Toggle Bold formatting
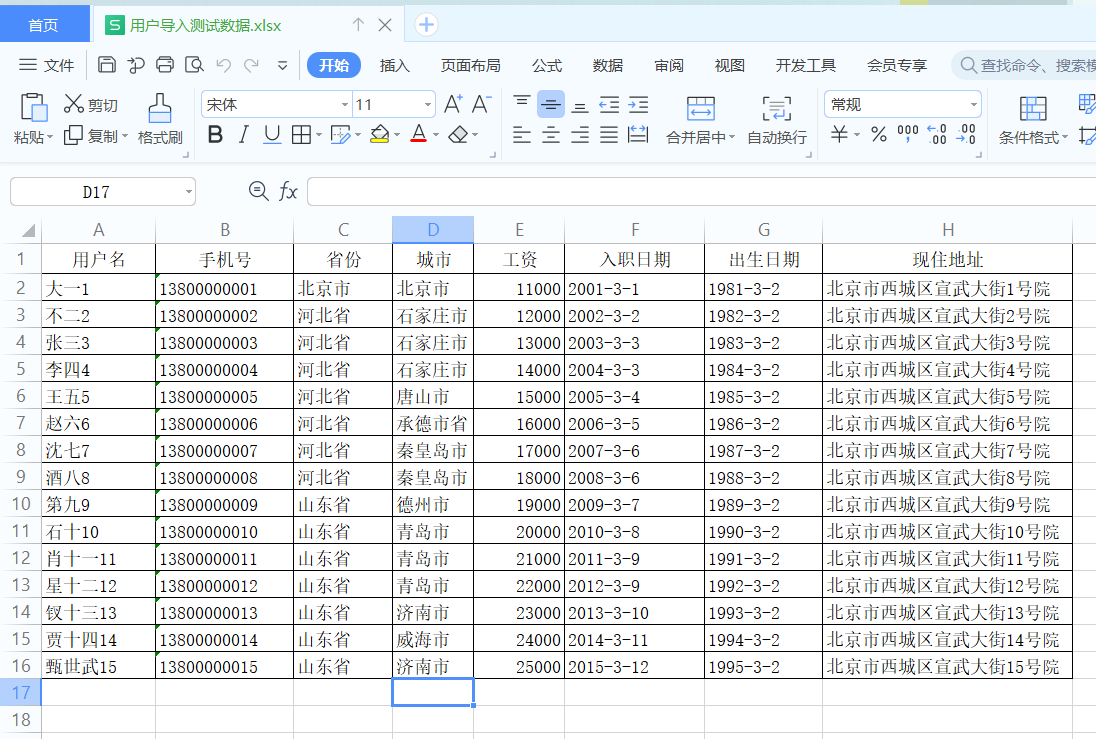 [x=215, y=134]
